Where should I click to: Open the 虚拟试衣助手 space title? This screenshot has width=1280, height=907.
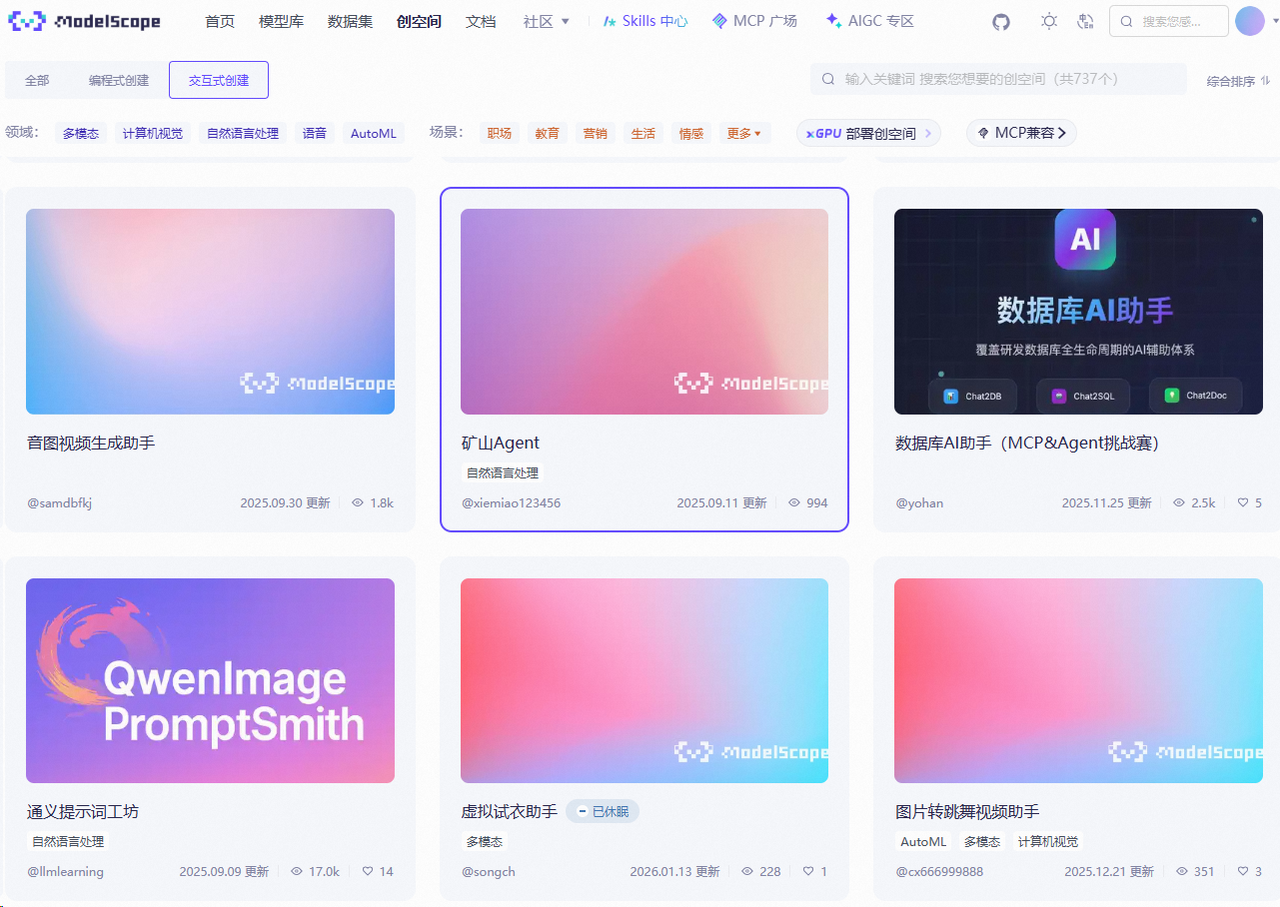(509, 811)
